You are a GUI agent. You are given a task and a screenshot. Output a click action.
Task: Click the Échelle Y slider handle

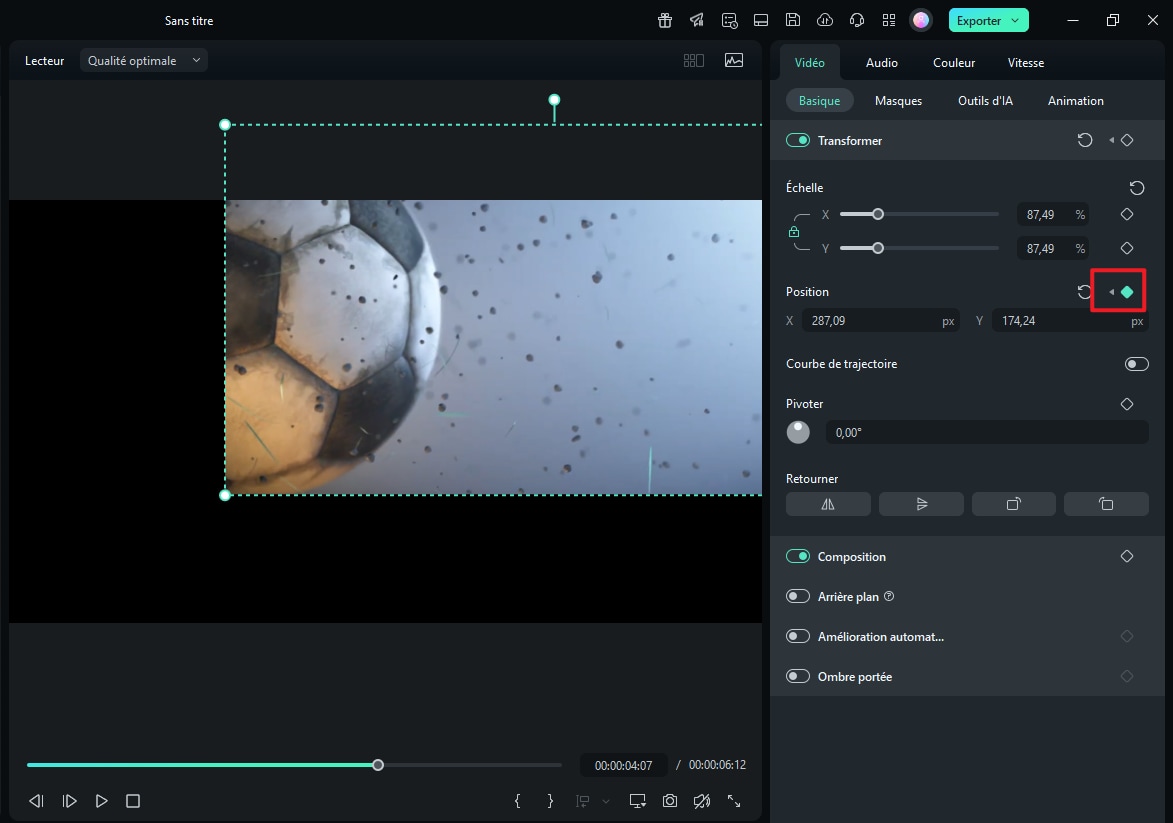pos(878,248)
